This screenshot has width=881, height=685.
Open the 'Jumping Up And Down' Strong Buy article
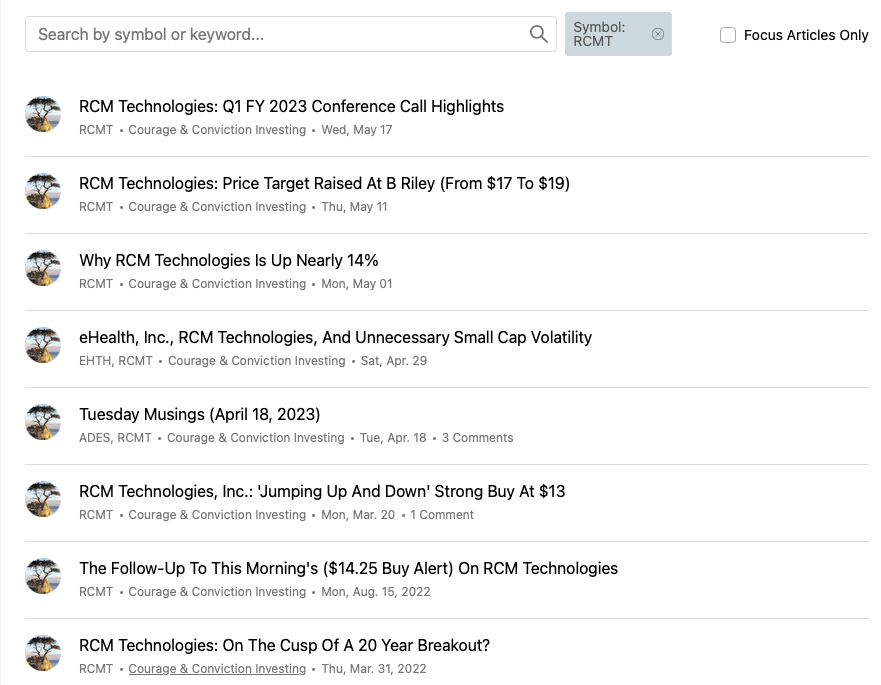coord(322,492)
